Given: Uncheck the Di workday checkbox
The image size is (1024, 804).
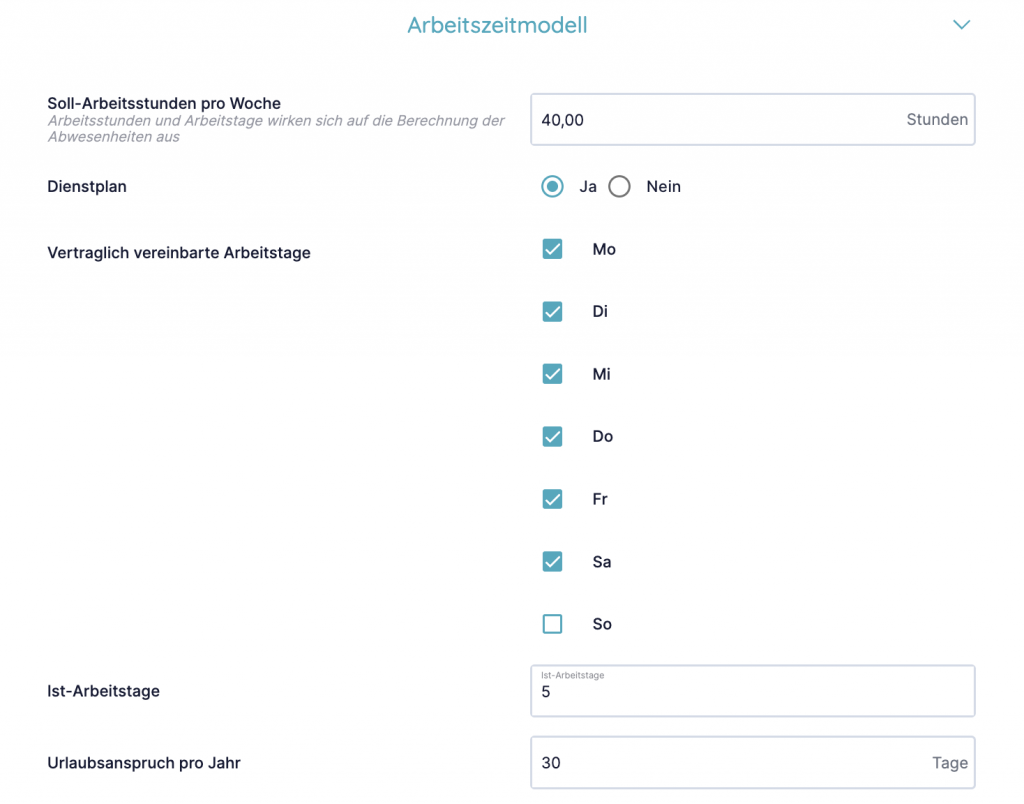Looking at the screenshot, I should pyautogui.click(x=552, y=312).
